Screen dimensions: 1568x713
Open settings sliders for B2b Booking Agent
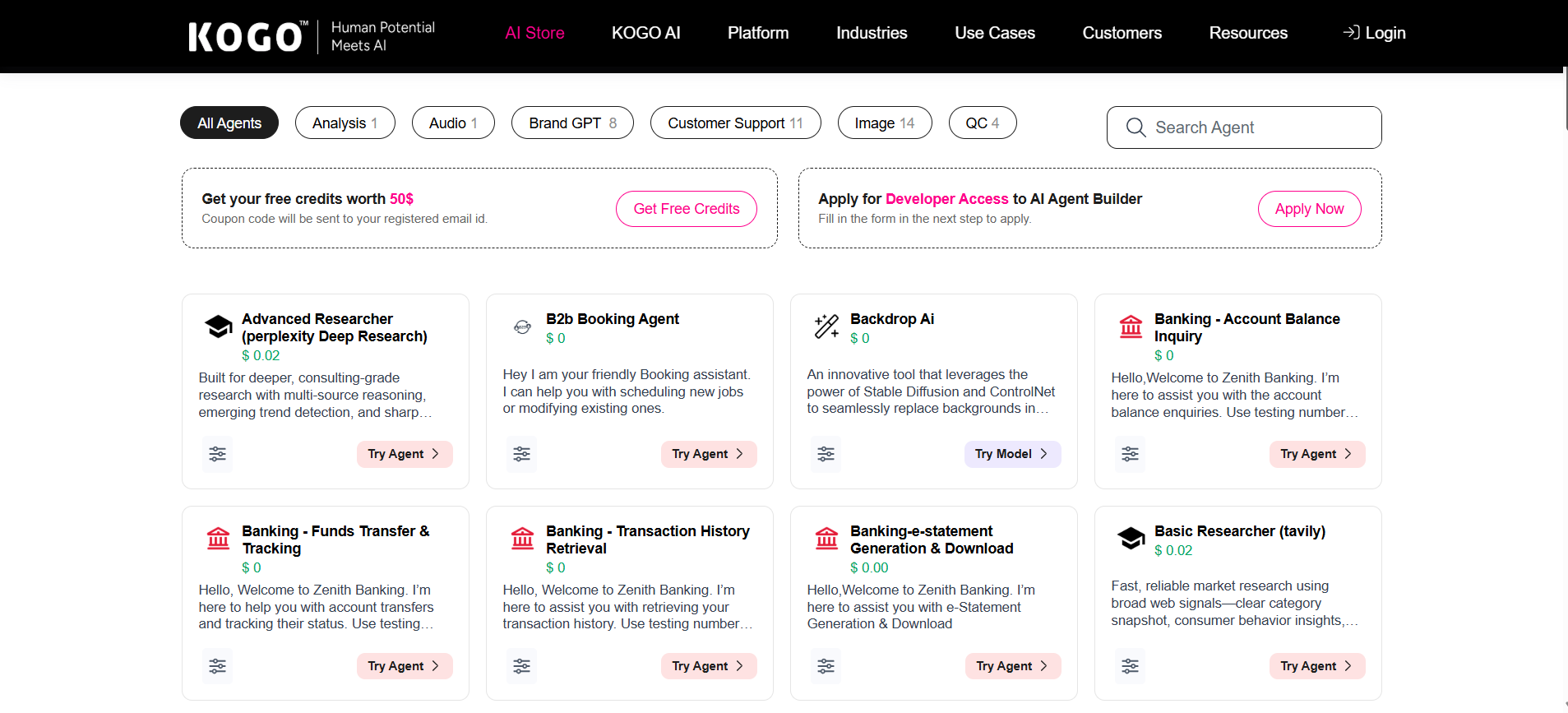click(521, 454)
